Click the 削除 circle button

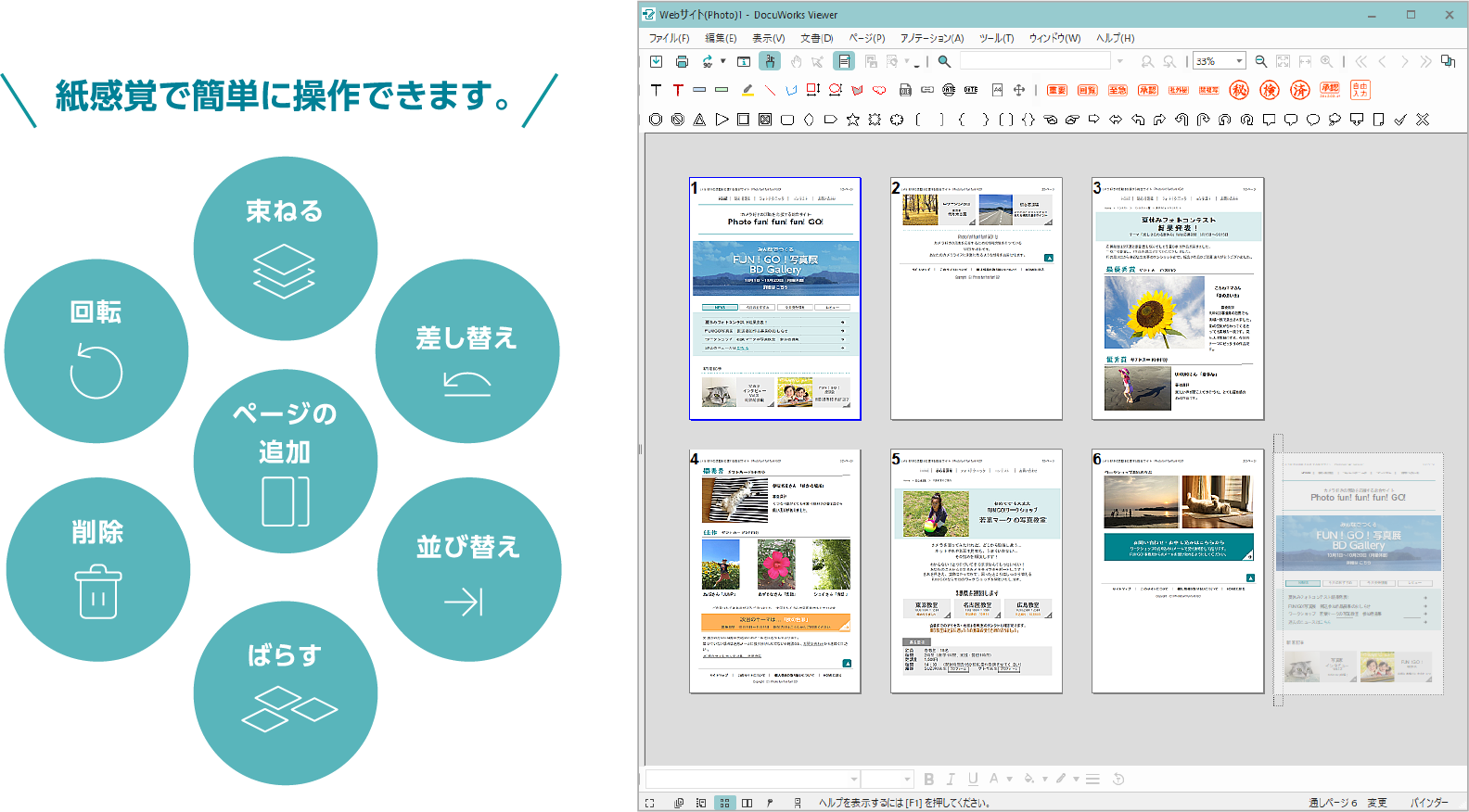point(97,569)
